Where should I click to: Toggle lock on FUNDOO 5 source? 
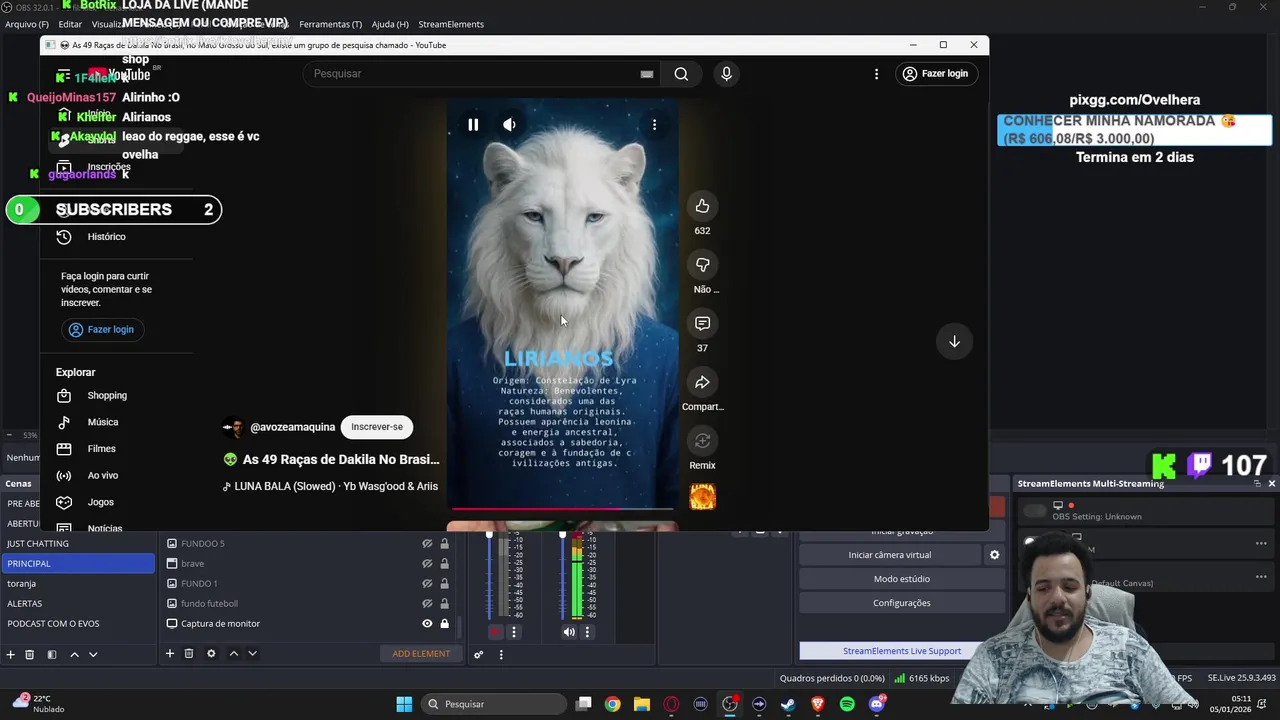pos(444,543)
